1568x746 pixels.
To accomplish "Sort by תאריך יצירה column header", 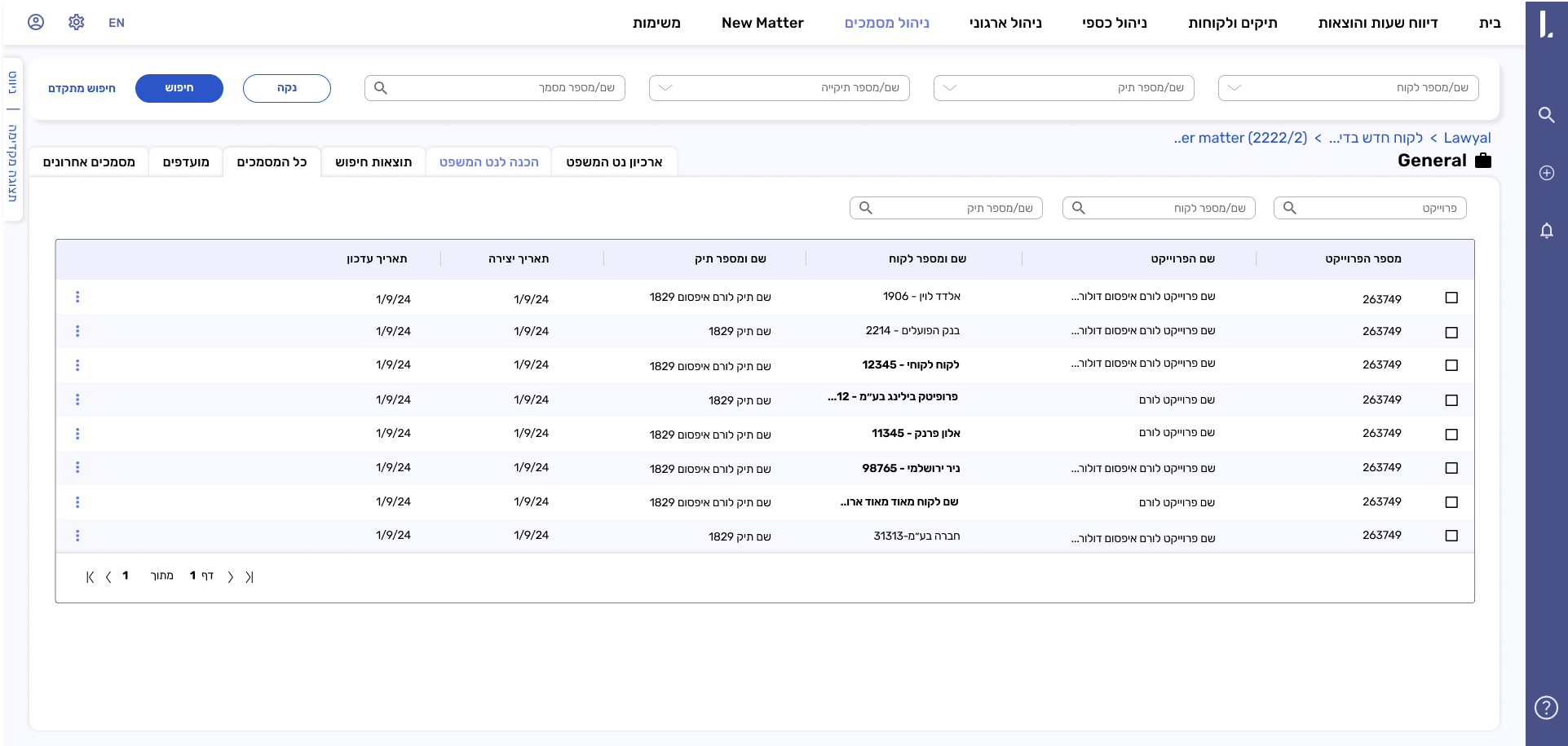I will pos(519,258).
